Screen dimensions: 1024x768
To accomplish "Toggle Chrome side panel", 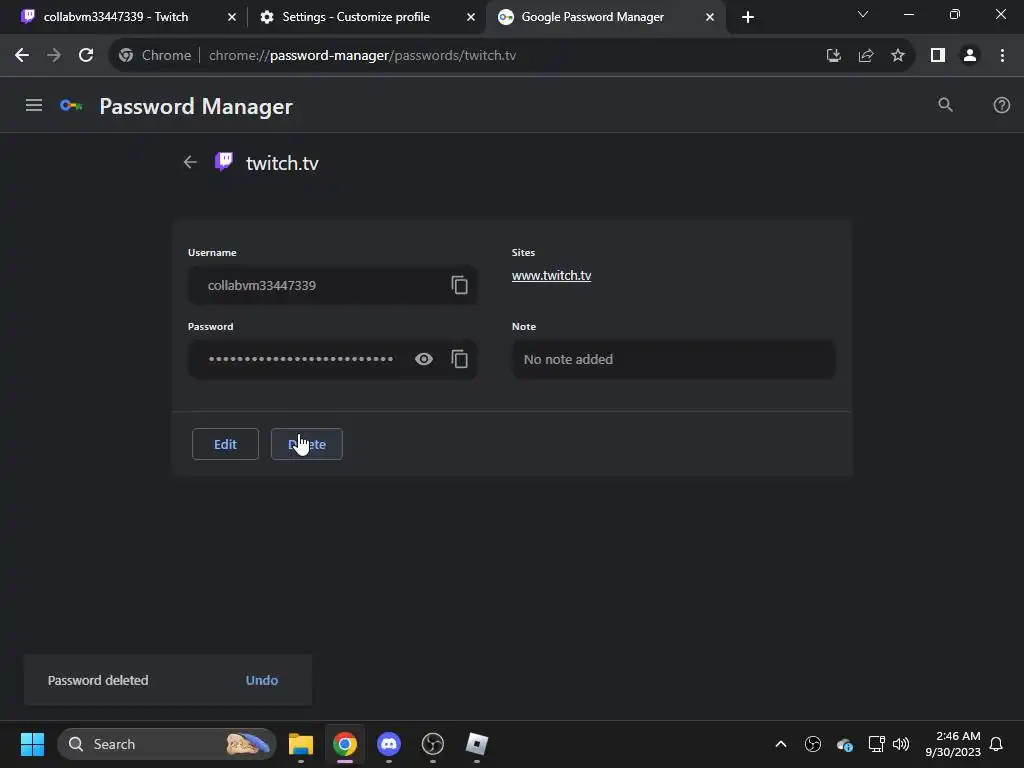I will click(938, 56).
